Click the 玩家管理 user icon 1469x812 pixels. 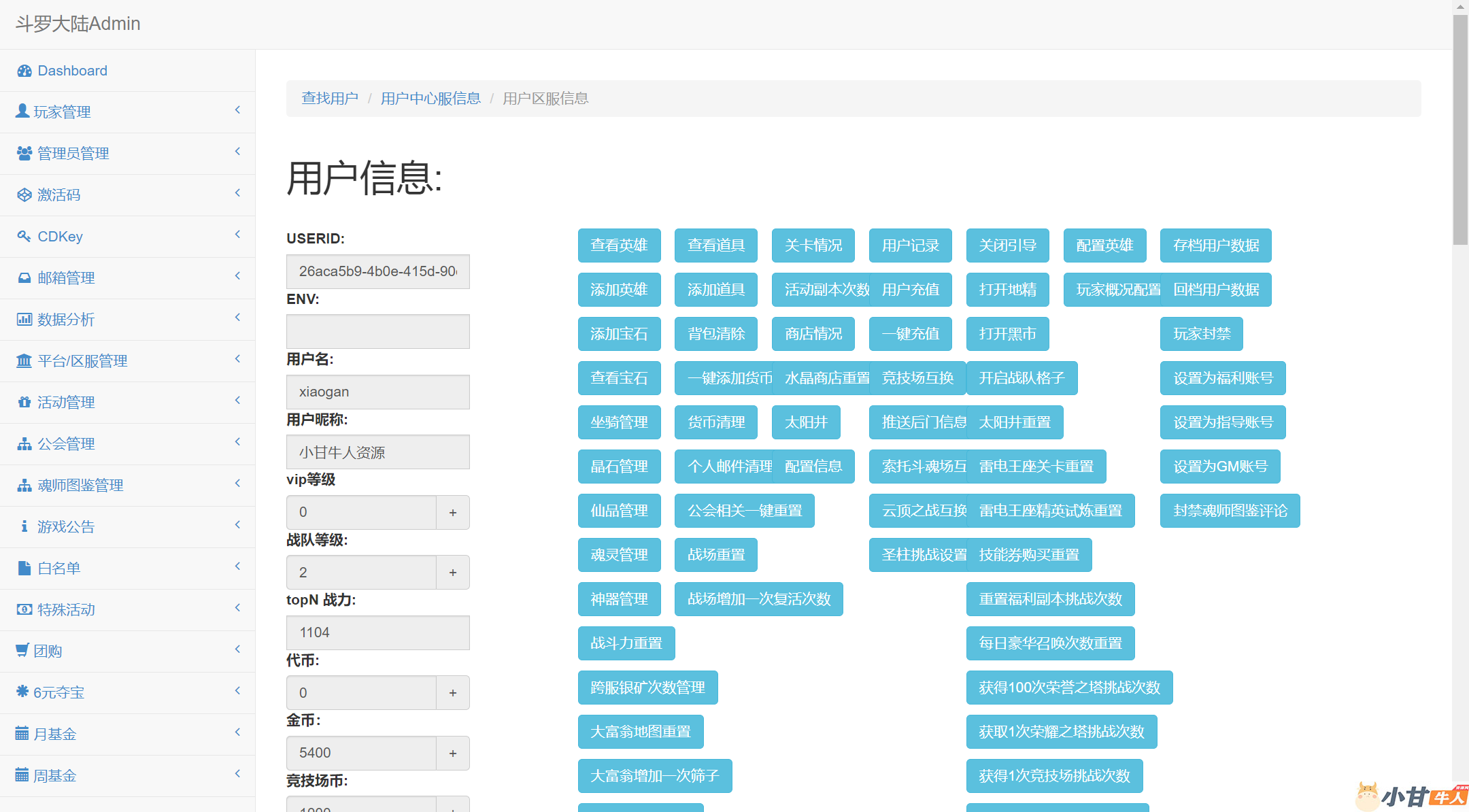tap(22, 111)
